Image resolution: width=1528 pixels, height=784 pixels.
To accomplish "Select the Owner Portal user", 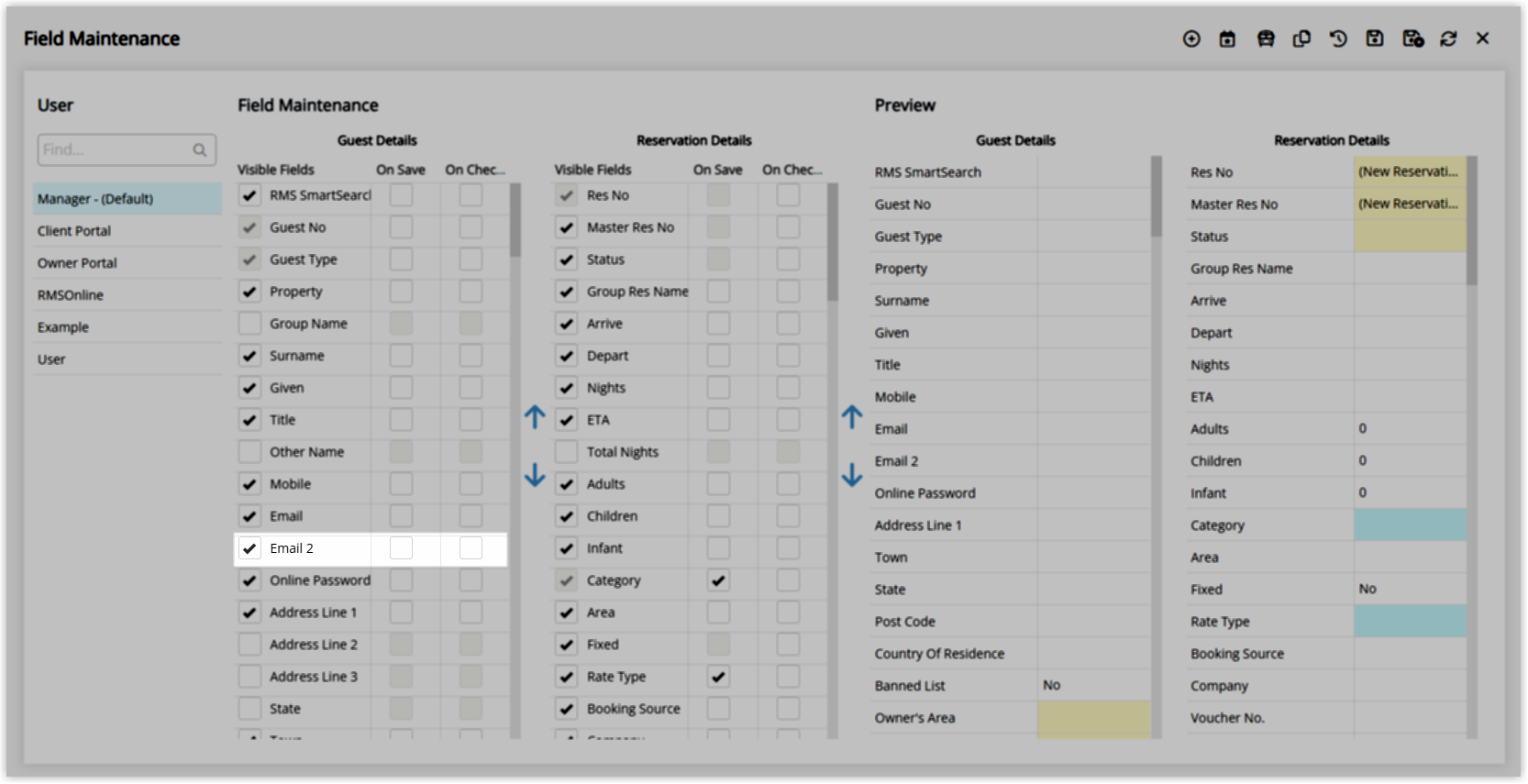I will (x=127, y=263).
